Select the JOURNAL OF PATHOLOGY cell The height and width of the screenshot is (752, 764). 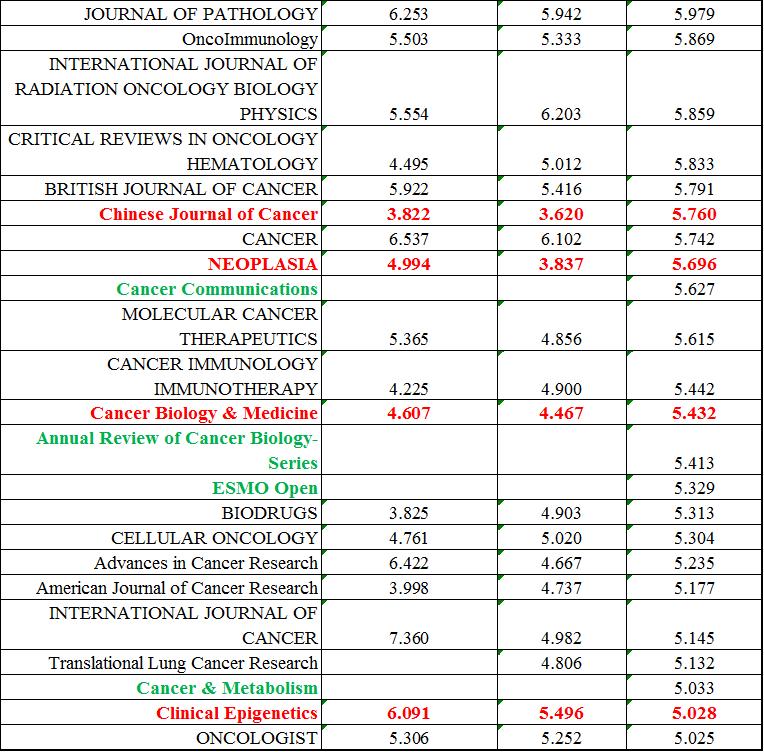[x=161, y=13]
